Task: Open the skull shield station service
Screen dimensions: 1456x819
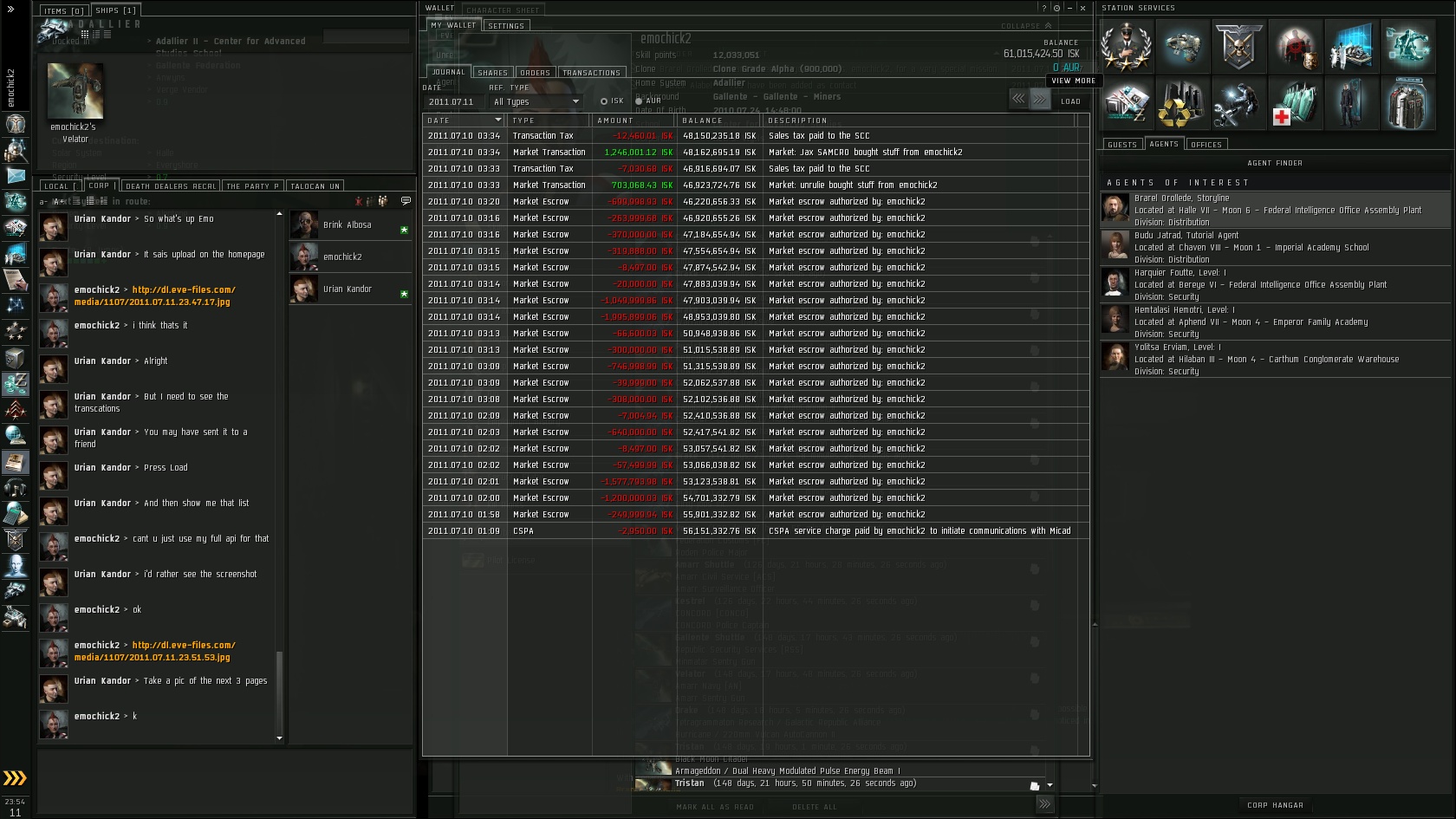Action: coord(1238,46)
